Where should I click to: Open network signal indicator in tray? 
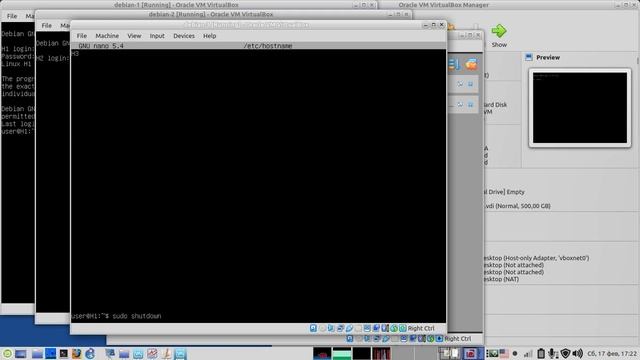(528, 353)
